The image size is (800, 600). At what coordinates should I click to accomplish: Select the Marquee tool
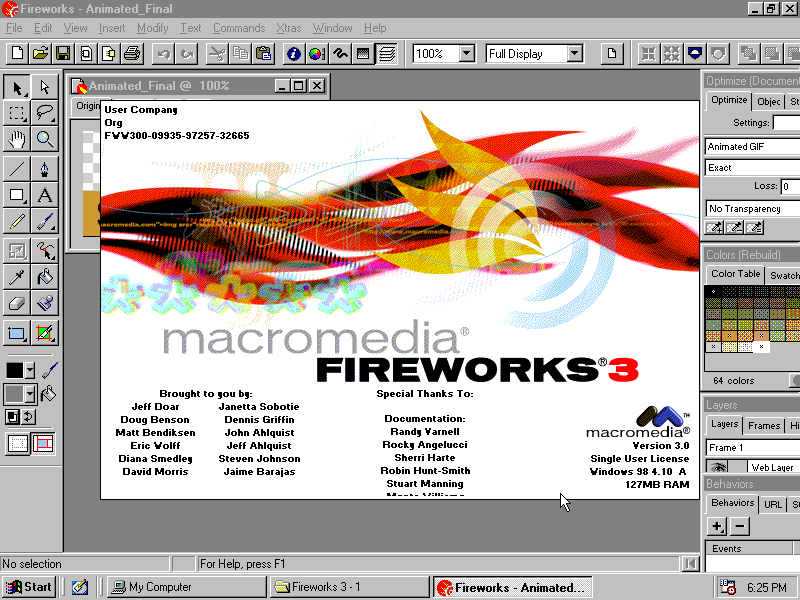pos(17,113)
